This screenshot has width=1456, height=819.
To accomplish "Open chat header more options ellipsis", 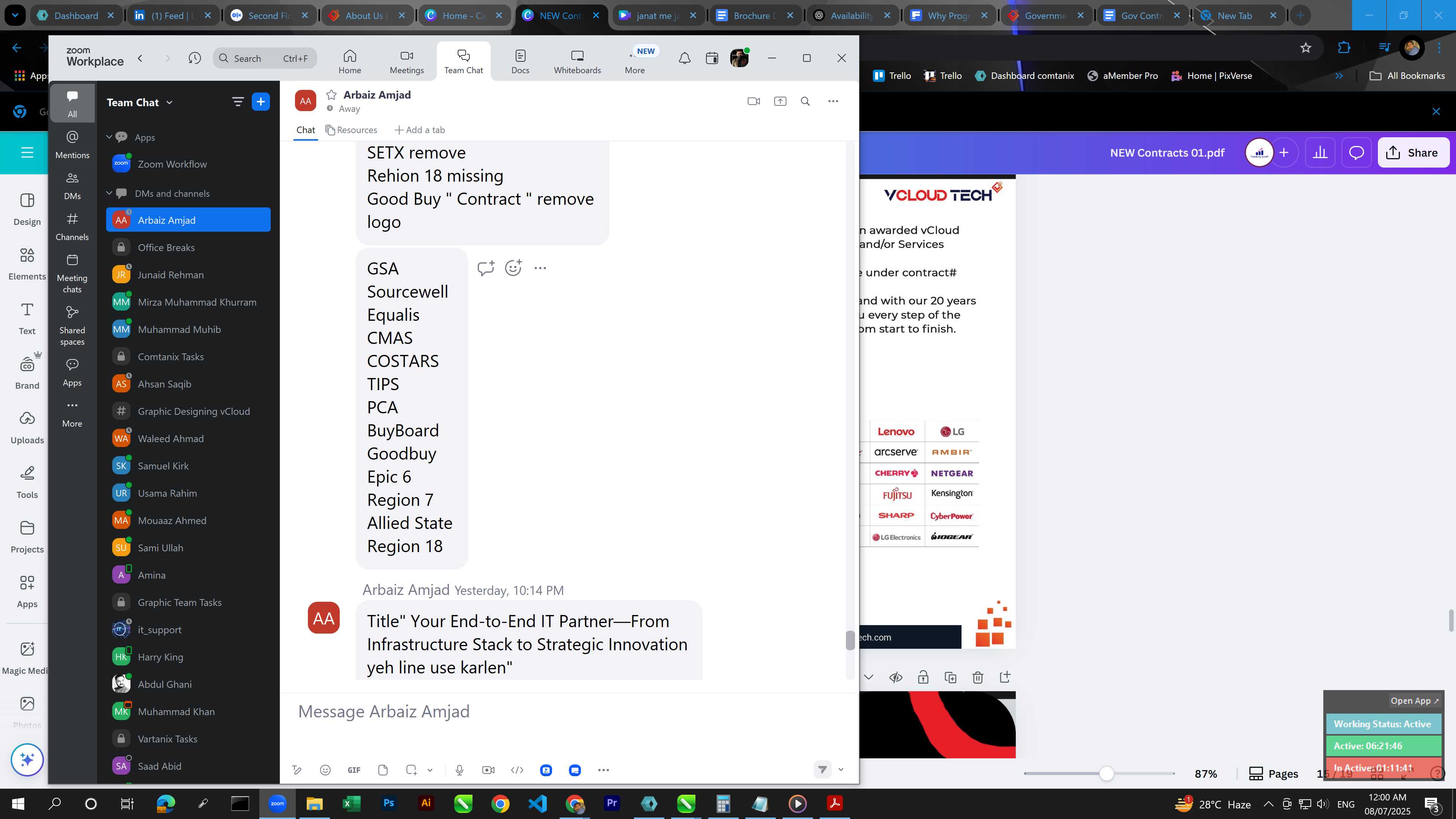I will pos(833,101).
